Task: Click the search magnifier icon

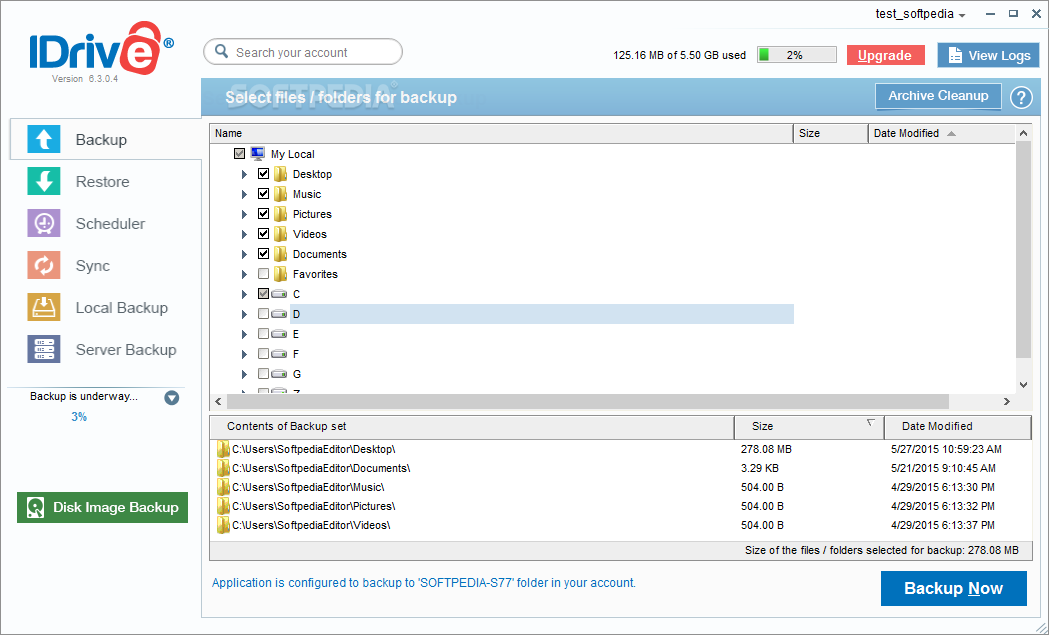Action: tap(221, 52)
